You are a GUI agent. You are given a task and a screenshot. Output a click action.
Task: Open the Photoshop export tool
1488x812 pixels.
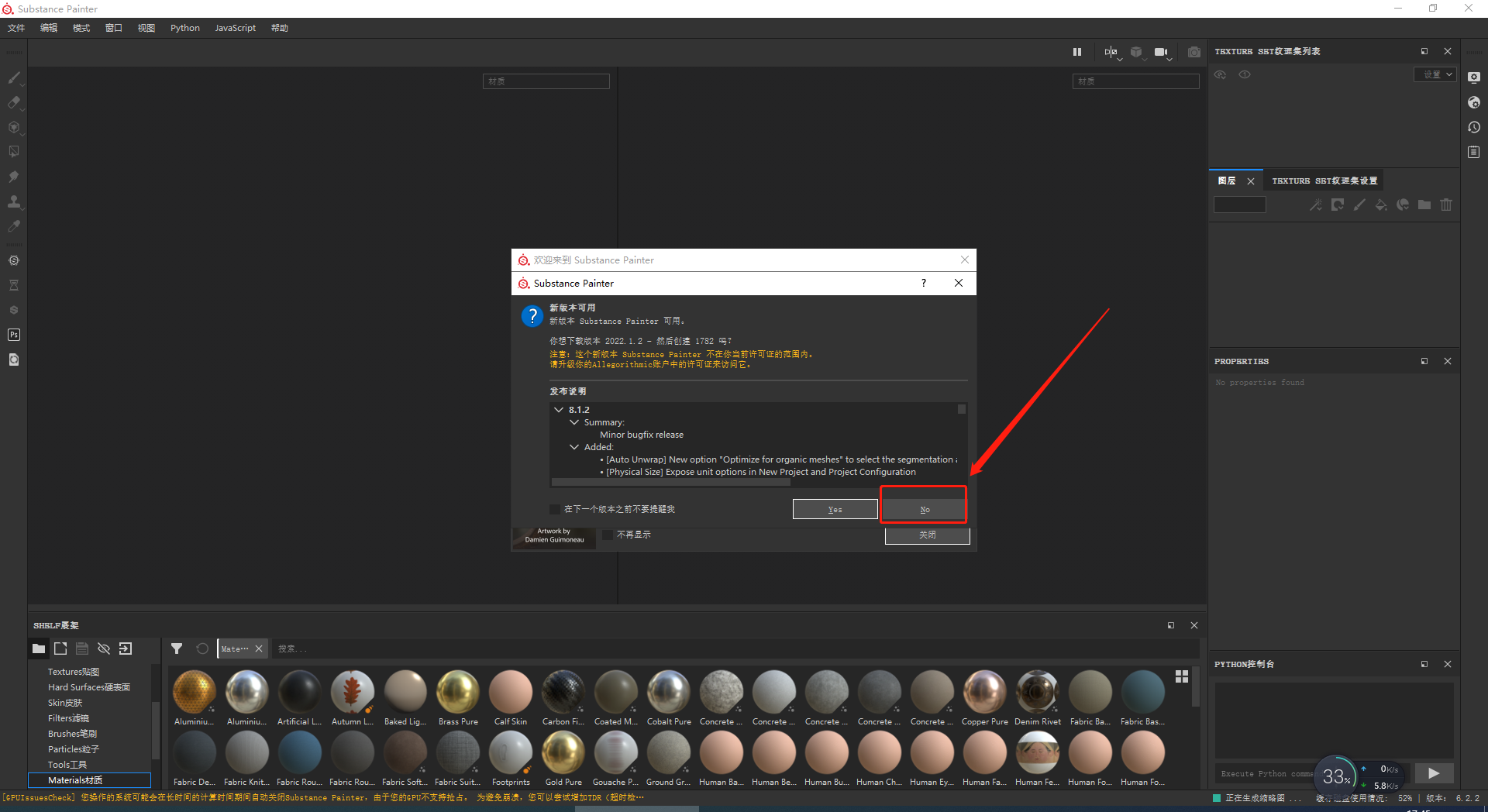click(13, 335)
